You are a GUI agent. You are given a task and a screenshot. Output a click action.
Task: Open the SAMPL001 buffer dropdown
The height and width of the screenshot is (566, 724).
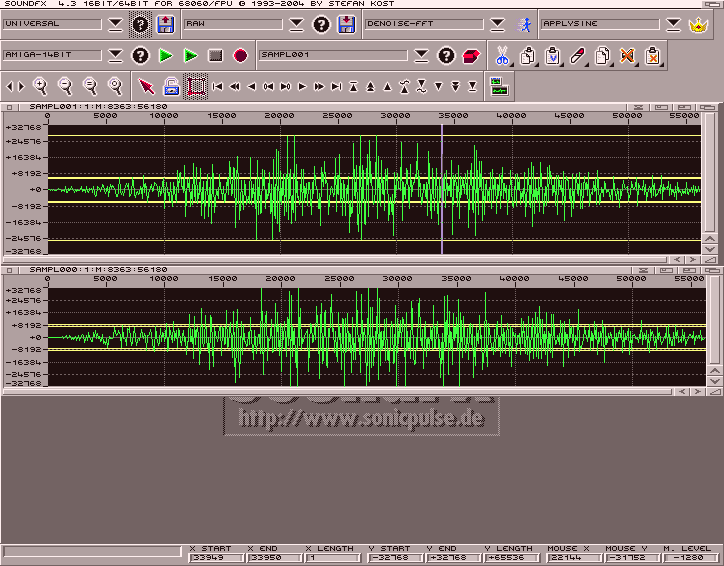[421, 55]
